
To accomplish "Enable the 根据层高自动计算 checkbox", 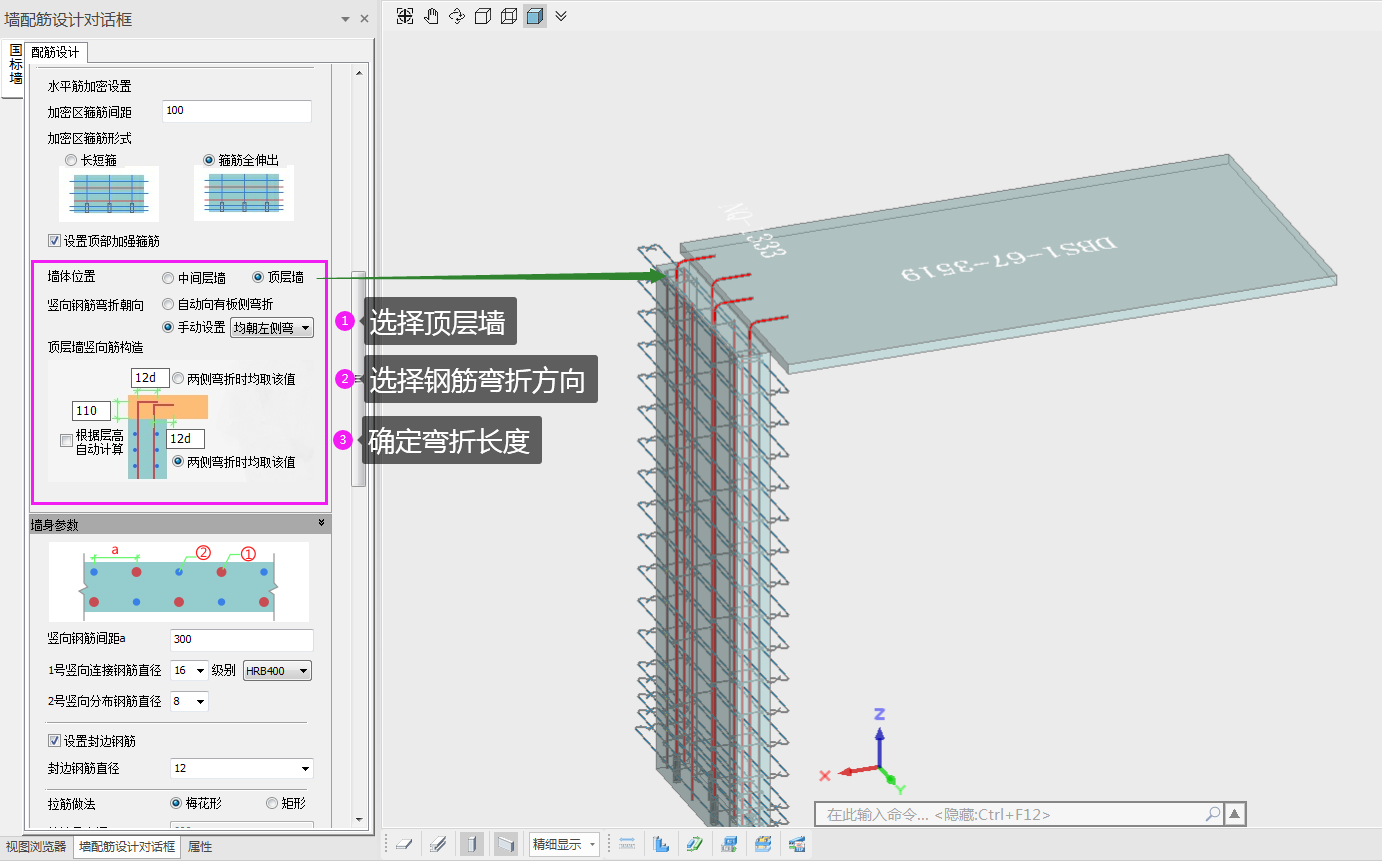I will coord(66,440).
